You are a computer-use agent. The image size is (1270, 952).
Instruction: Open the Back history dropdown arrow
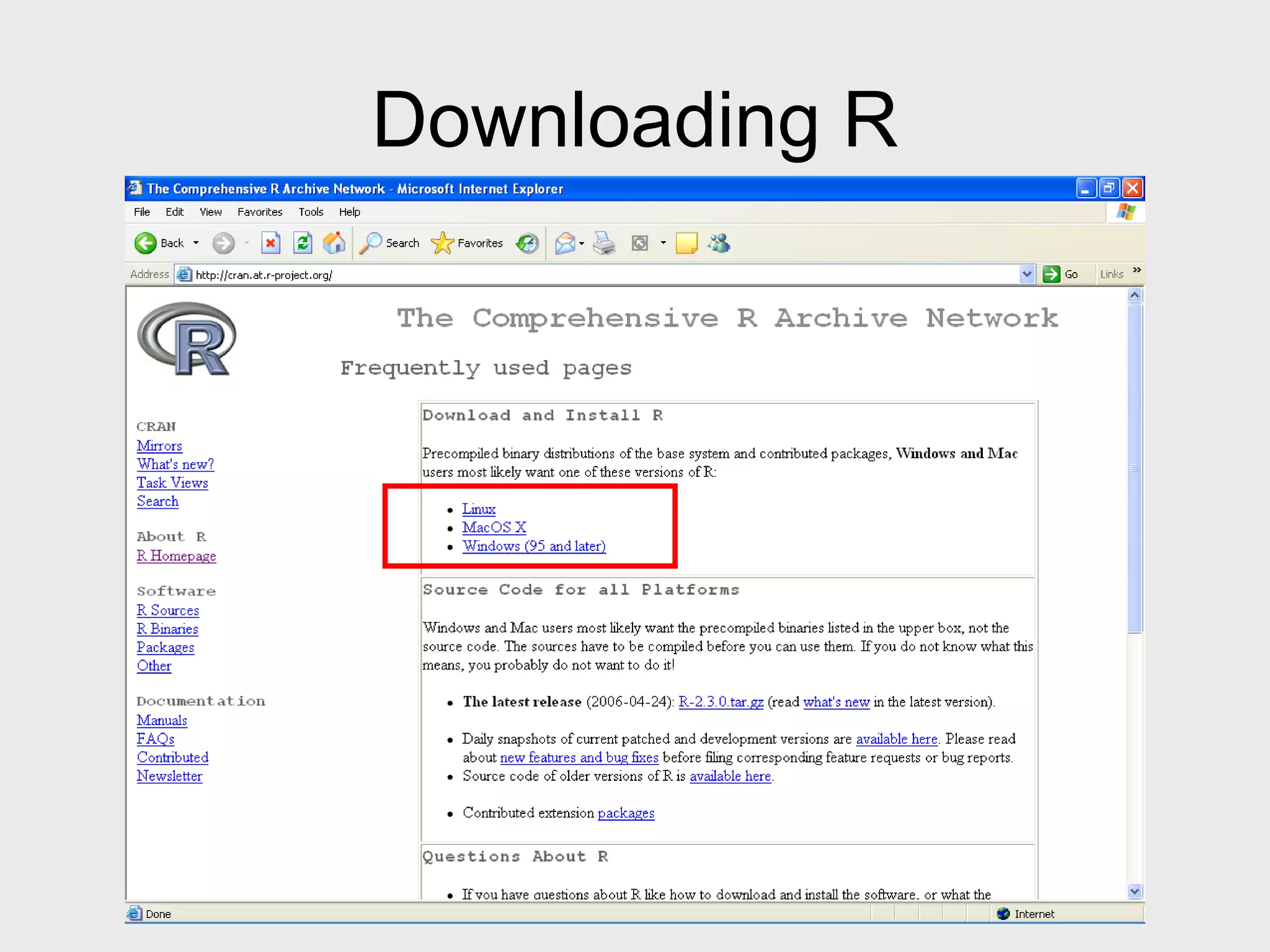pos(196,243)
